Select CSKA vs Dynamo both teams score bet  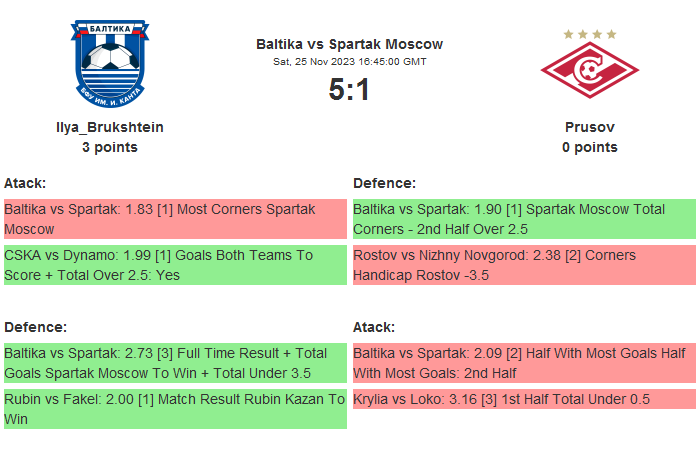(175, 265)
